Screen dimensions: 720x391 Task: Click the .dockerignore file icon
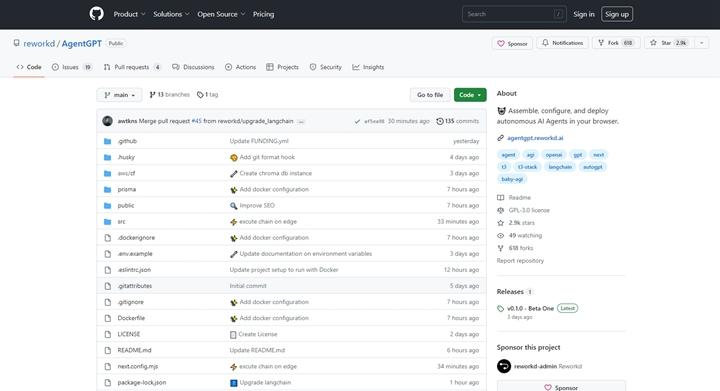(x=107, y=238)
